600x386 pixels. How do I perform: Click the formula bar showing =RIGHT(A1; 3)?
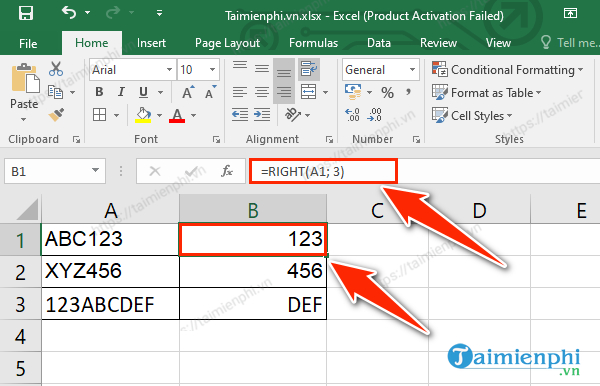pos(425,171)
